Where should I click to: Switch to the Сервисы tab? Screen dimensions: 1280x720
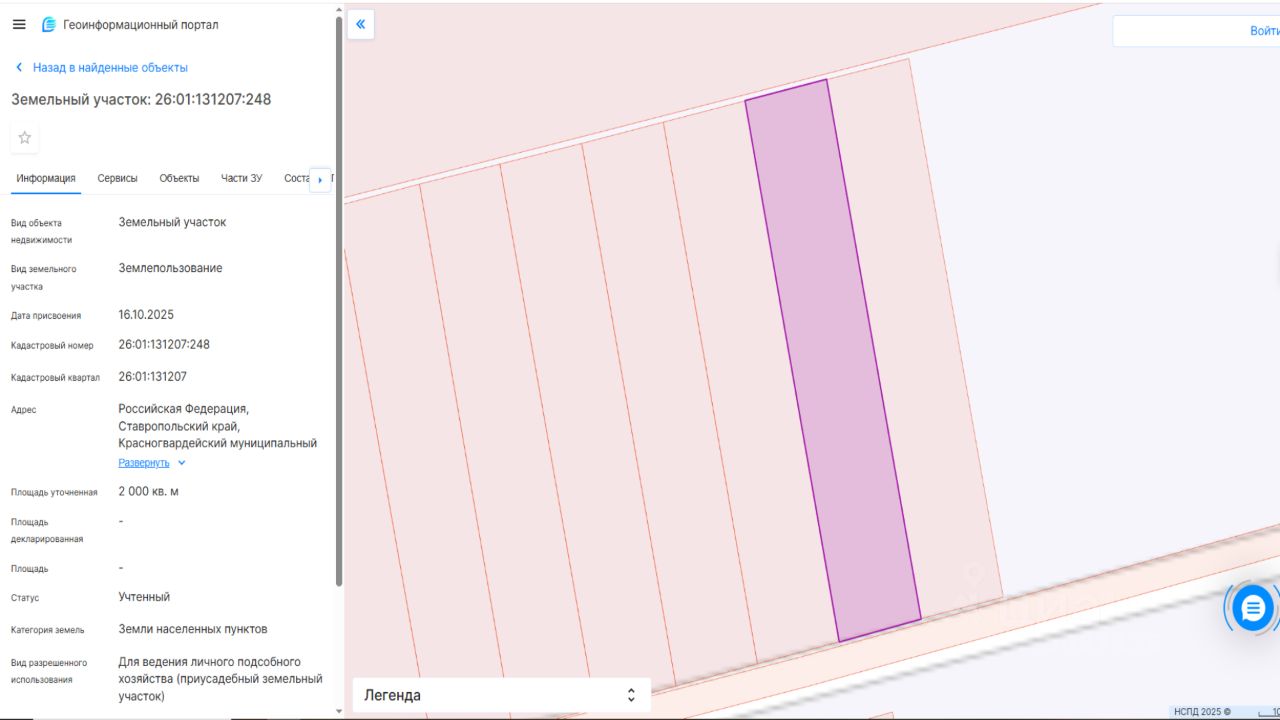point(117,178)
